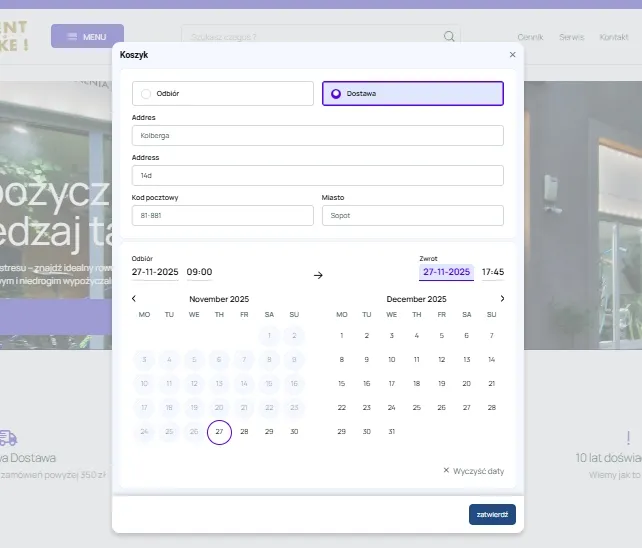Open the Odbiór time 09:00 selector
Screen dimensions: 642x548
point(199,272)
